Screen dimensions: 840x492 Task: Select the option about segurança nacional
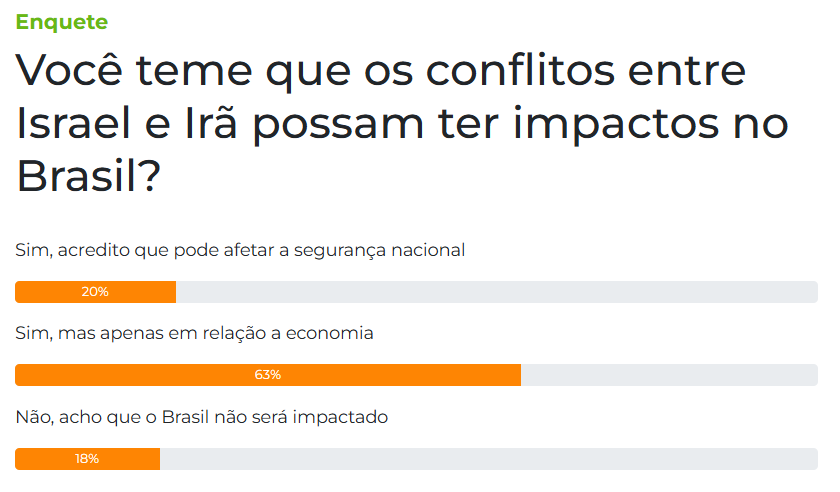pyautogui.click(x=240, y=251)
